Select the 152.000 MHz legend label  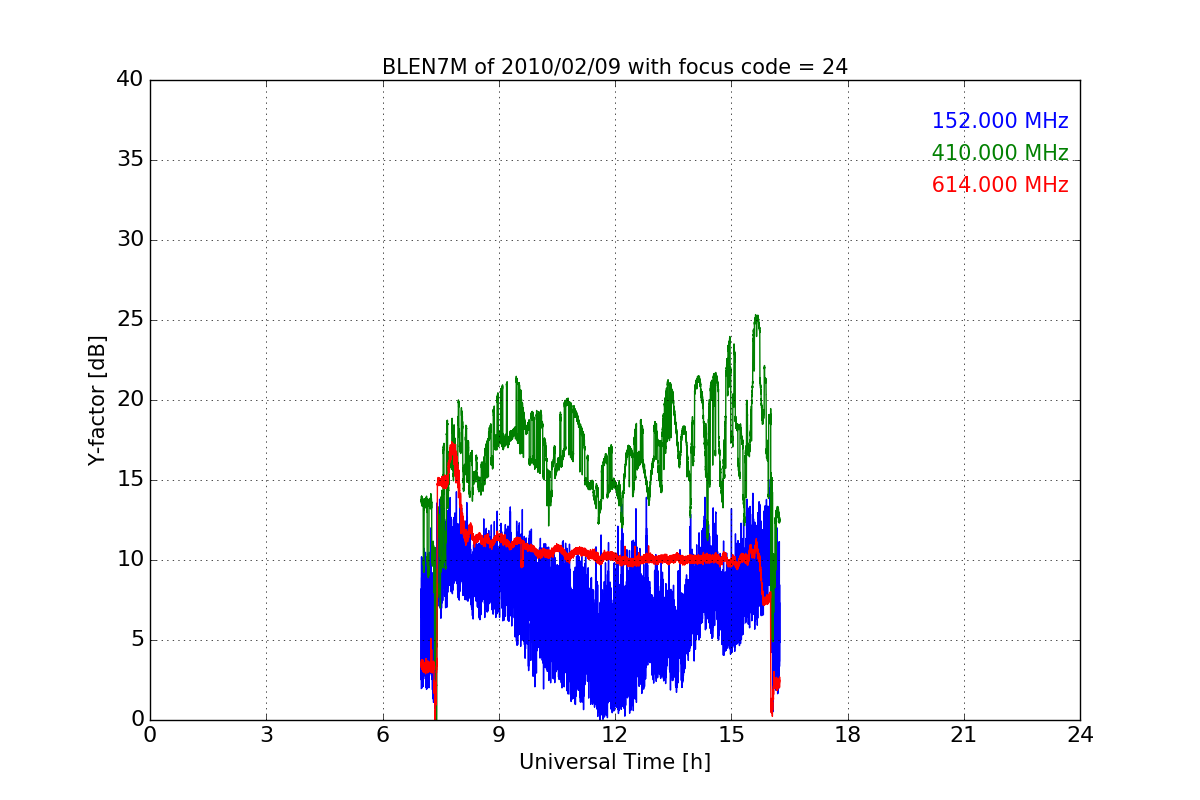pyautogui.click(x=1000, y=121)
